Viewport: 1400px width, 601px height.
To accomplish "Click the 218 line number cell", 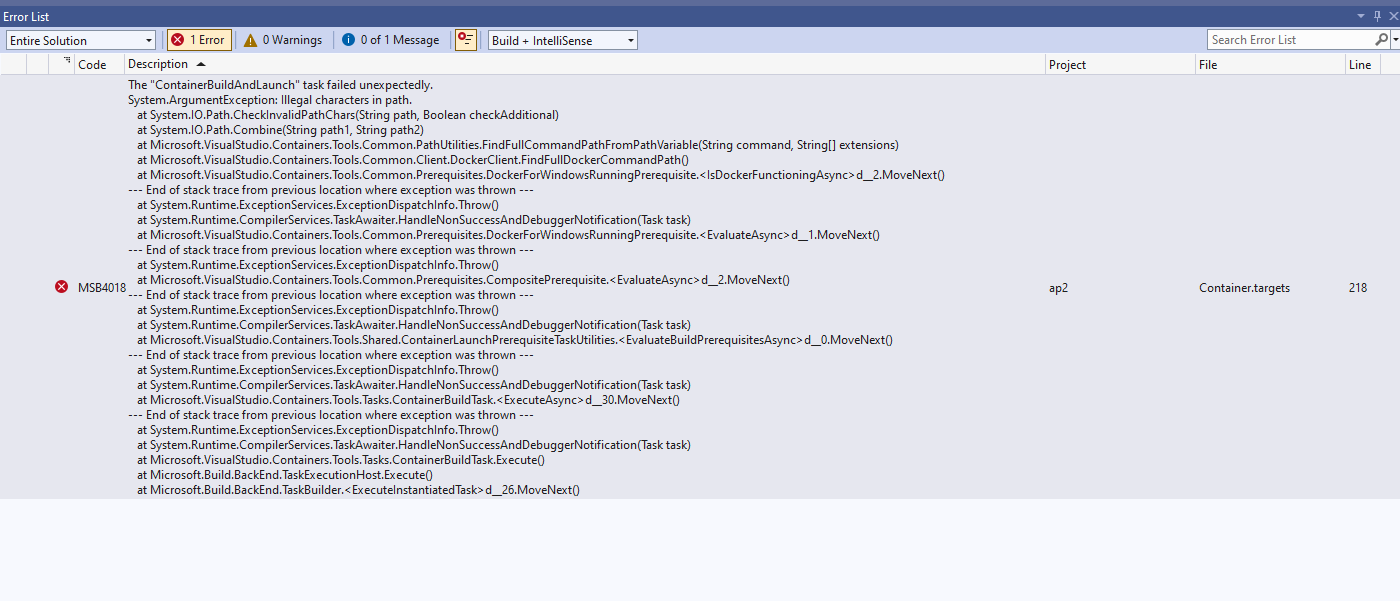I will coord(1358,288).
